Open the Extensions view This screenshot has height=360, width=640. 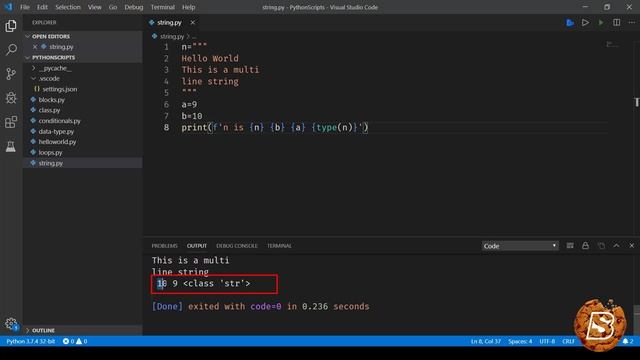pos(11,122)
